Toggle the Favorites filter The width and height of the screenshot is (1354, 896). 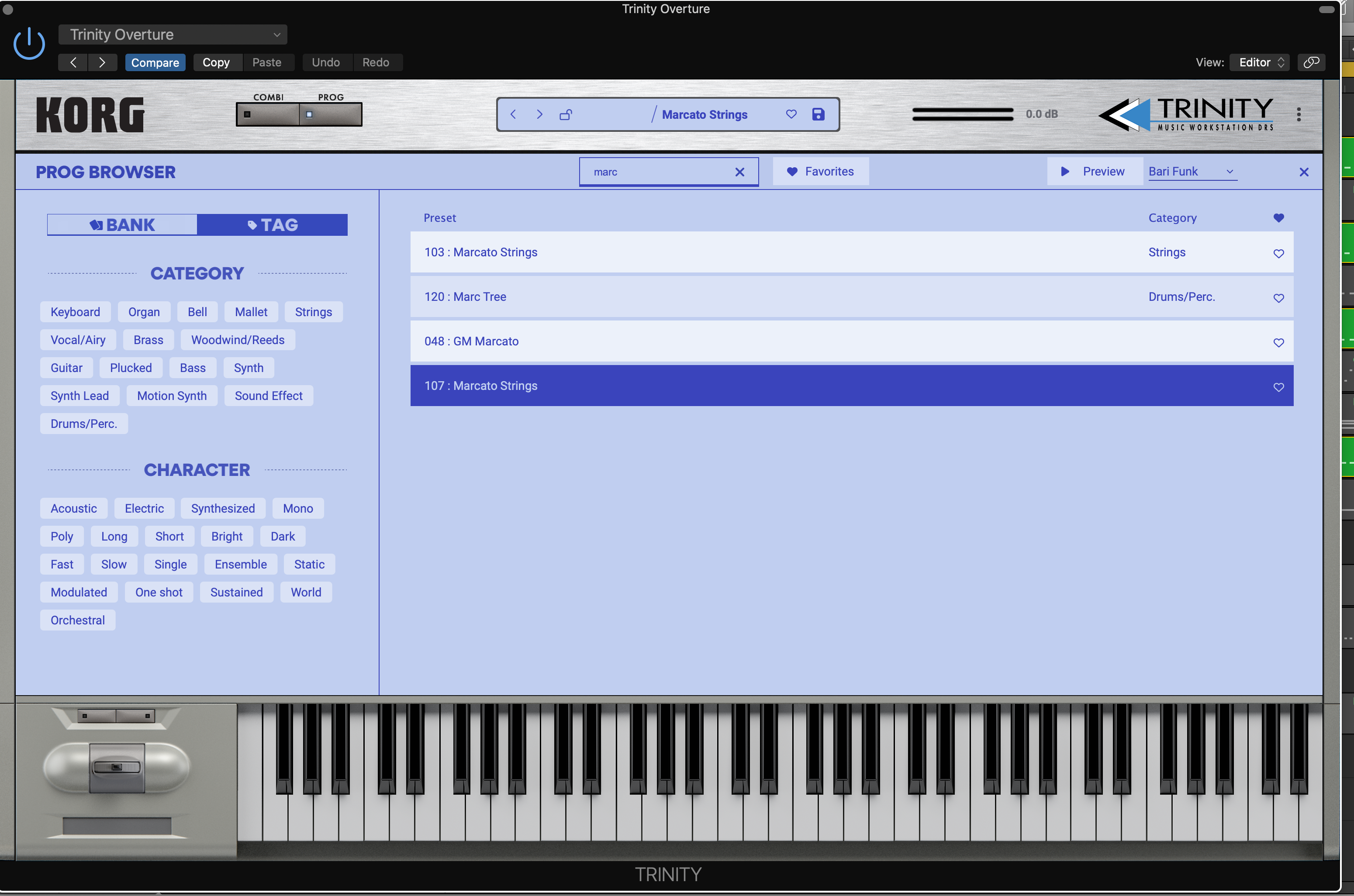coord(820,172)
